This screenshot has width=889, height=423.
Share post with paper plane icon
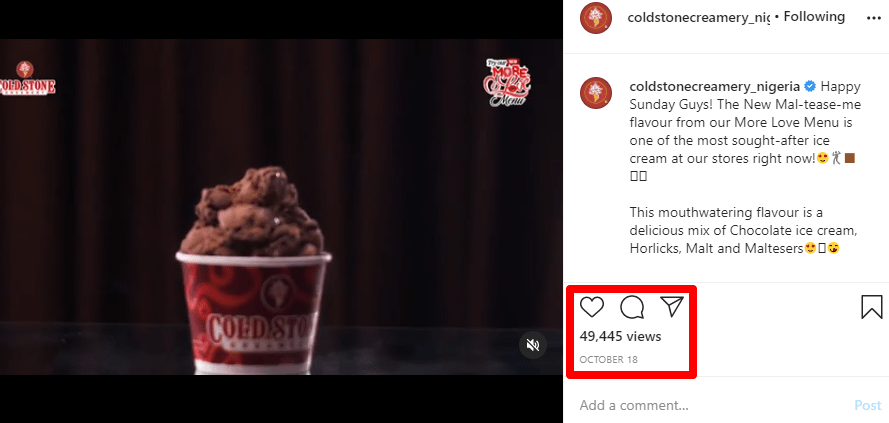tap(672, 306)
